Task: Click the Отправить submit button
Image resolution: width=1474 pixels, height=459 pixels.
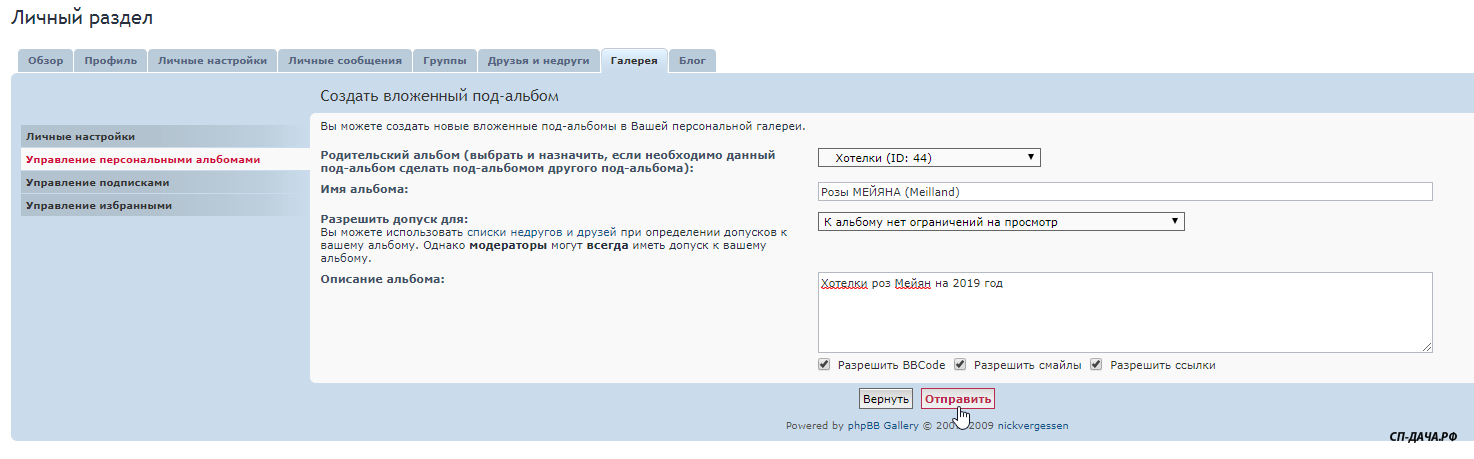Action: [x=957, y=399]
